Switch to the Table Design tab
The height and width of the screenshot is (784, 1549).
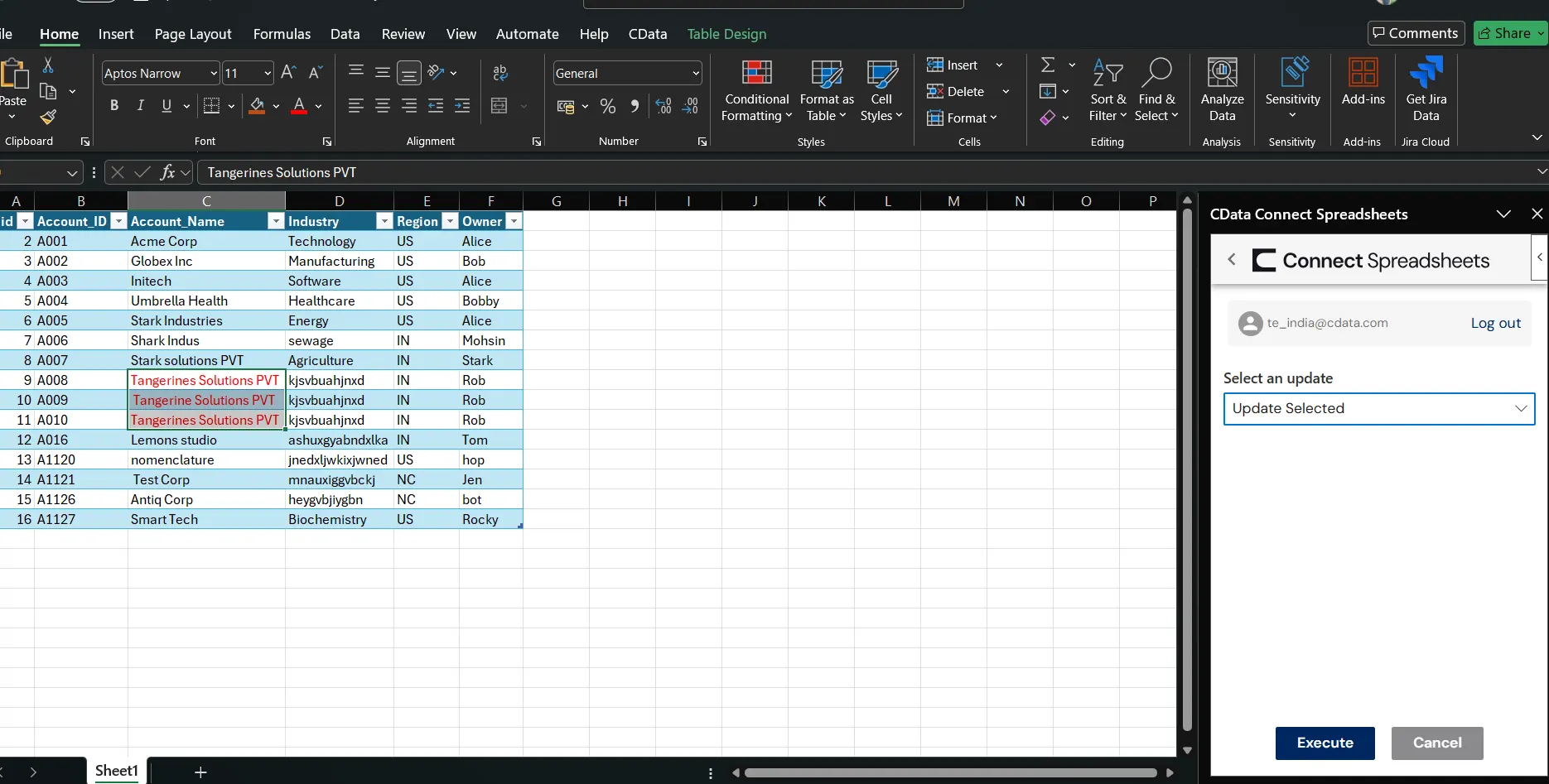click(x=726, y=34)
